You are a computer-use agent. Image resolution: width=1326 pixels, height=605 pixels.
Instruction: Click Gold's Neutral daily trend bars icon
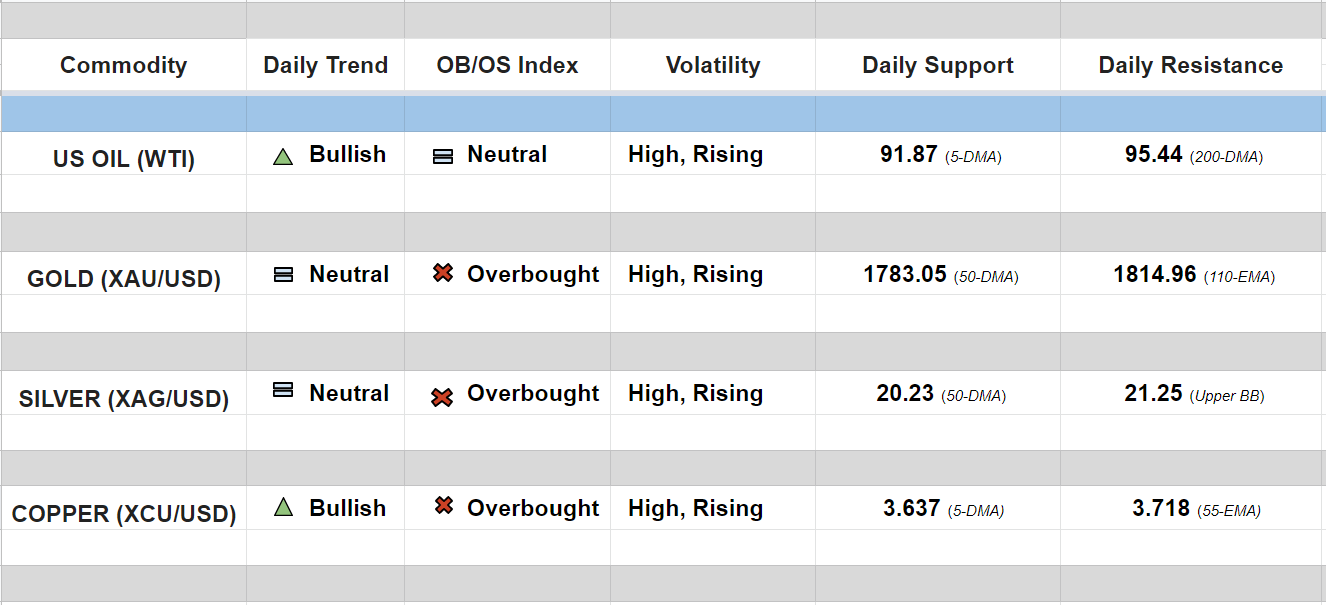(283, 275)
